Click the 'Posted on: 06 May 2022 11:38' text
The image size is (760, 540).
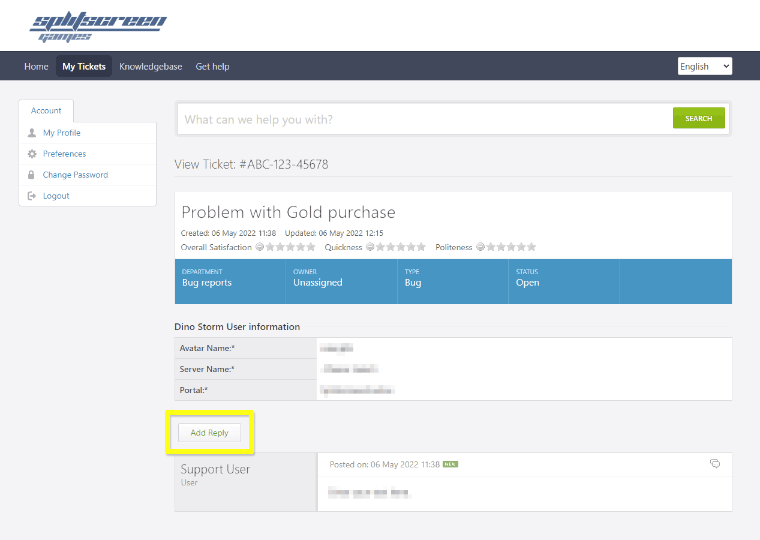click(384, 464)
